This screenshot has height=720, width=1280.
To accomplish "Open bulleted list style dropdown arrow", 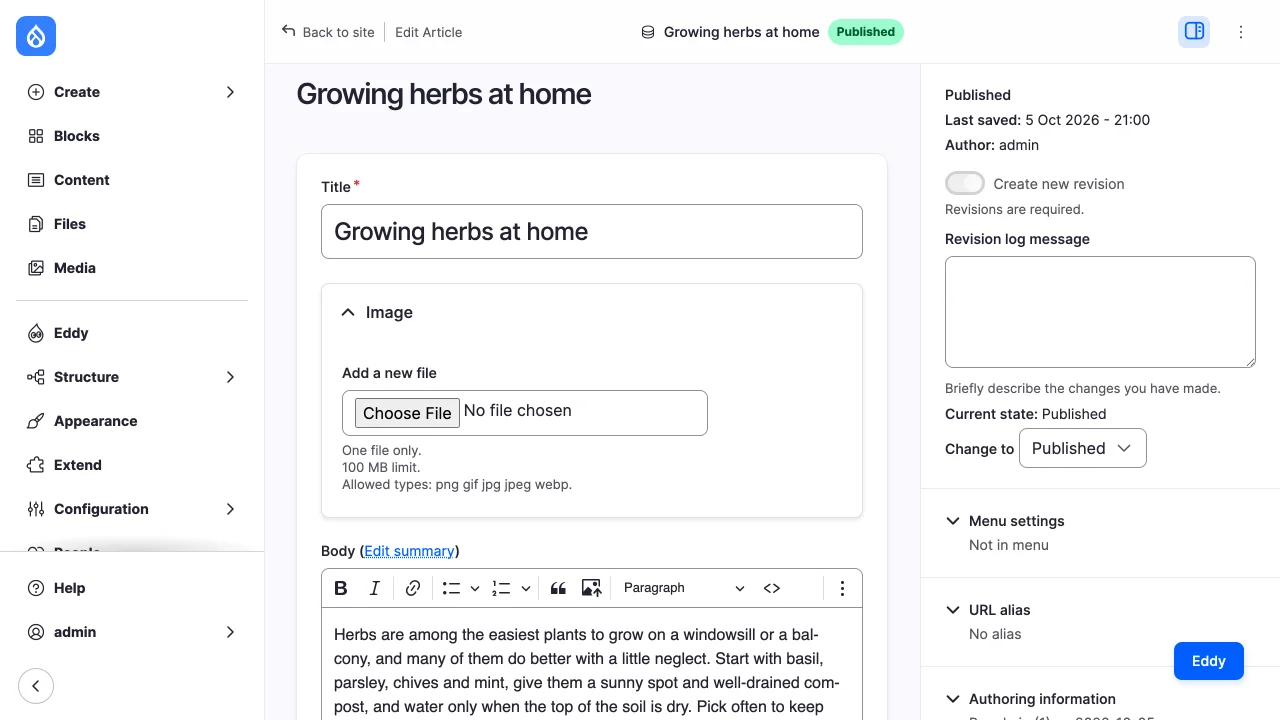I will pyautogui.click(x=475, y=588).
